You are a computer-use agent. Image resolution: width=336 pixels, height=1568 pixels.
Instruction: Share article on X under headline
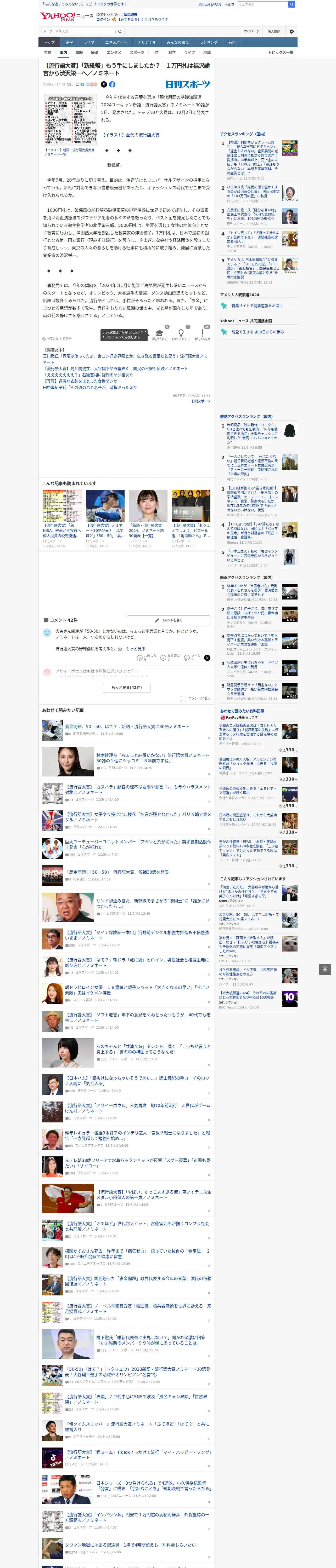(x=104, y=85)
